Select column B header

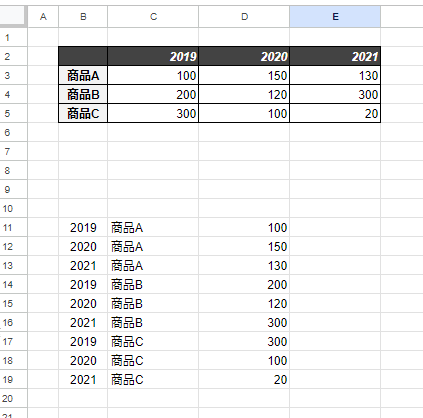[83, 17]
